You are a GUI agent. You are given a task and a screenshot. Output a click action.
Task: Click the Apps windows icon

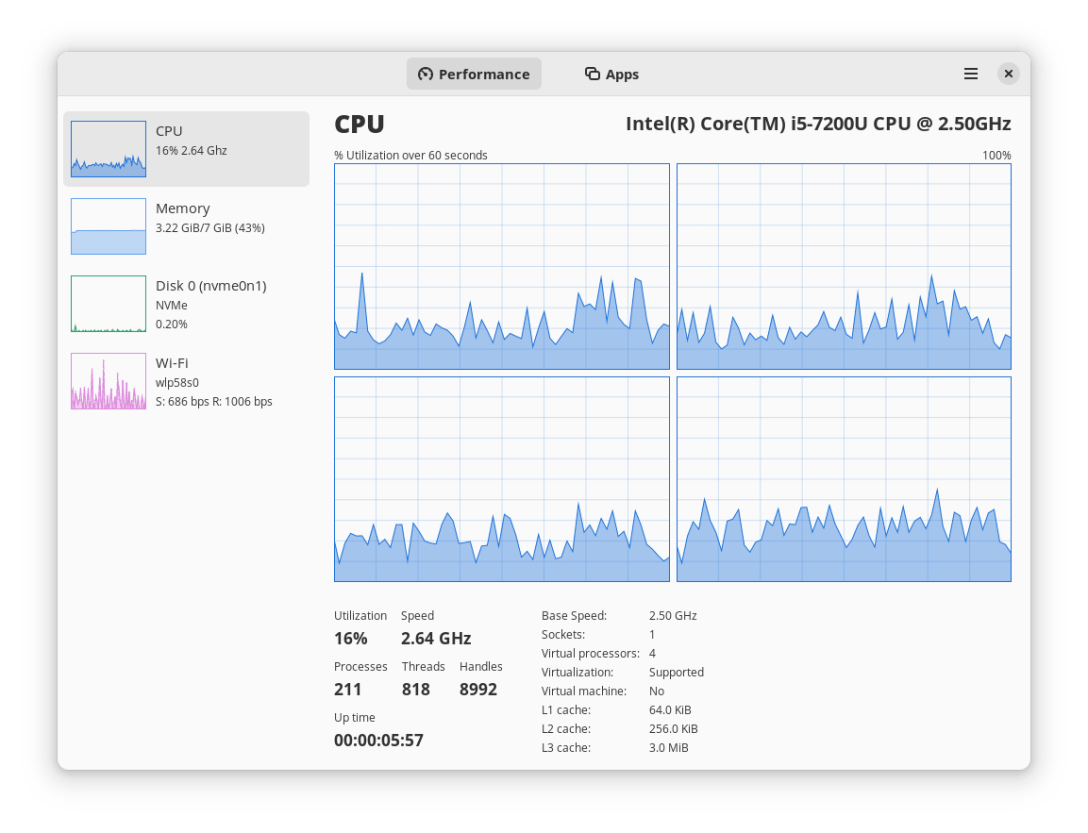click(x=592, y=74)
